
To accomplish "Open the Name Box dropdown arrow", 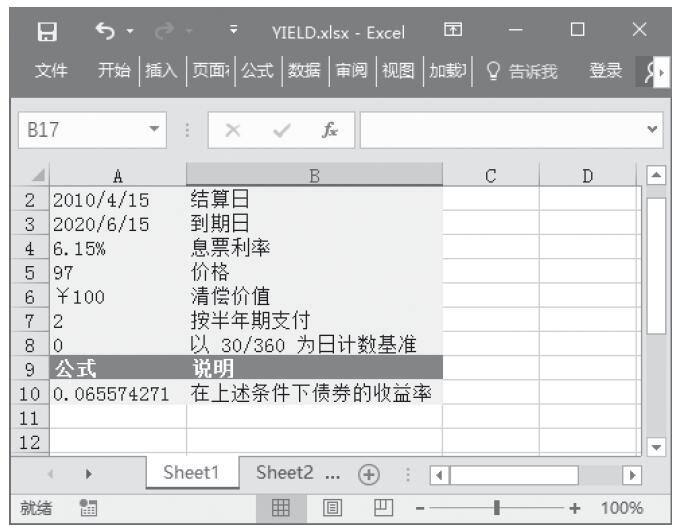I will (x=153, y=130).
